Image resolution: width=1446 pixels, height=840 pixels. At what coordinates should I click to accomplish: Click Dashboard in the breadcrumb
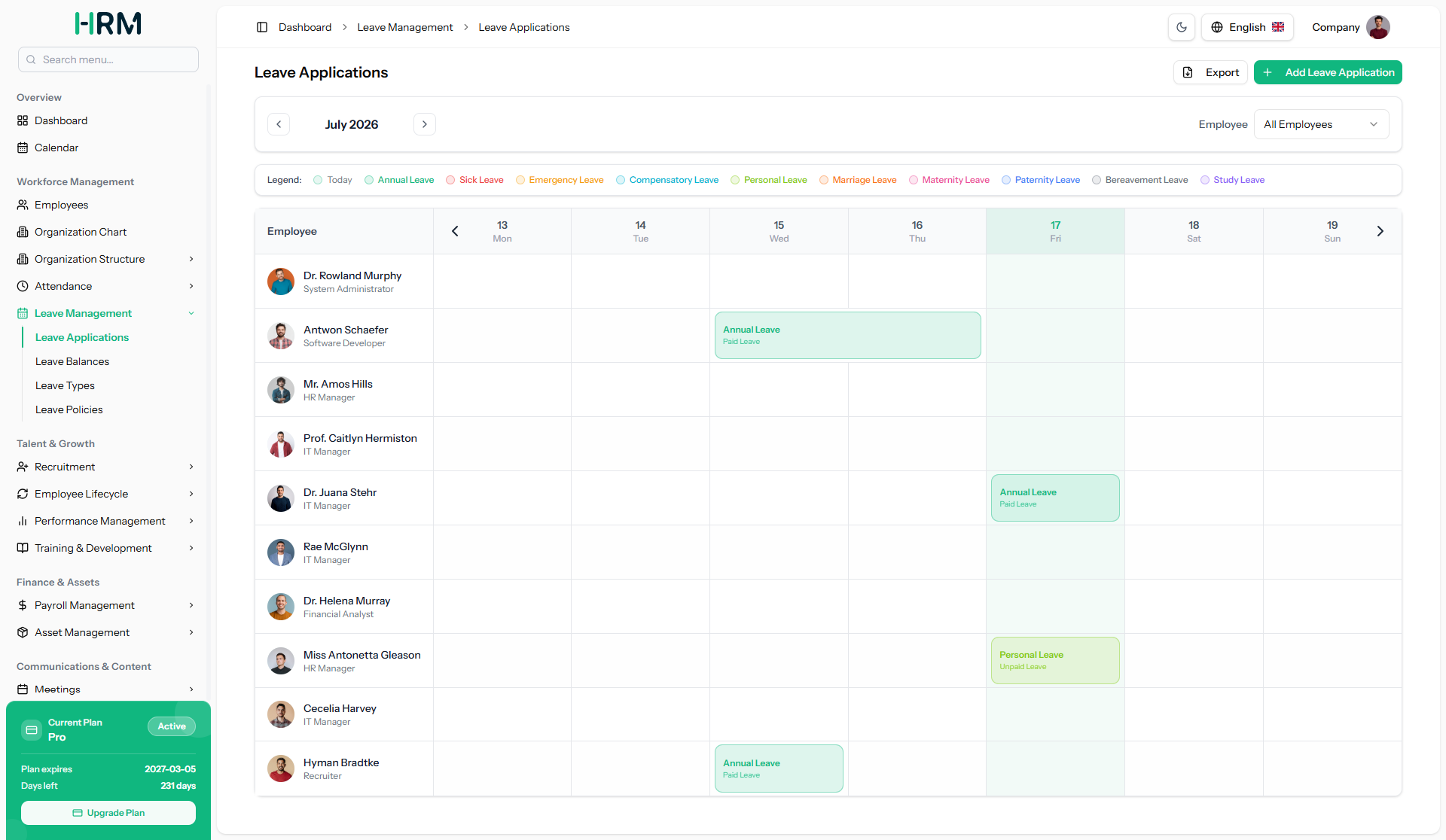pyautogui.click(x=305, y=27)
